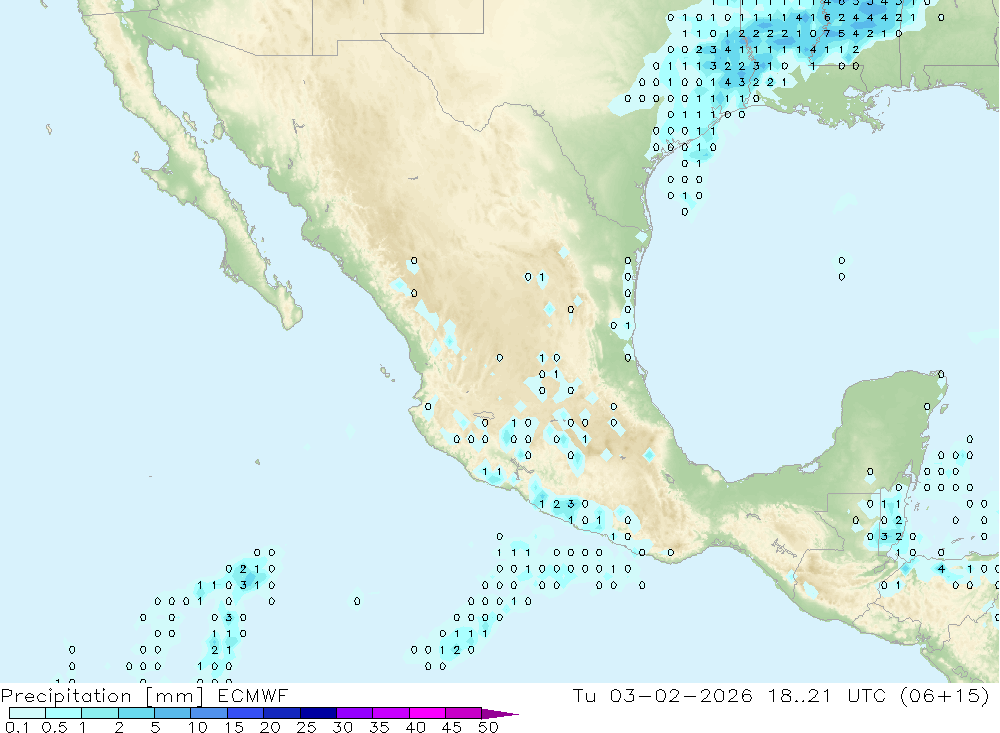Screen dimensions: 1000x733
Task: Click the legend value "40"
Action: (415, 727)
